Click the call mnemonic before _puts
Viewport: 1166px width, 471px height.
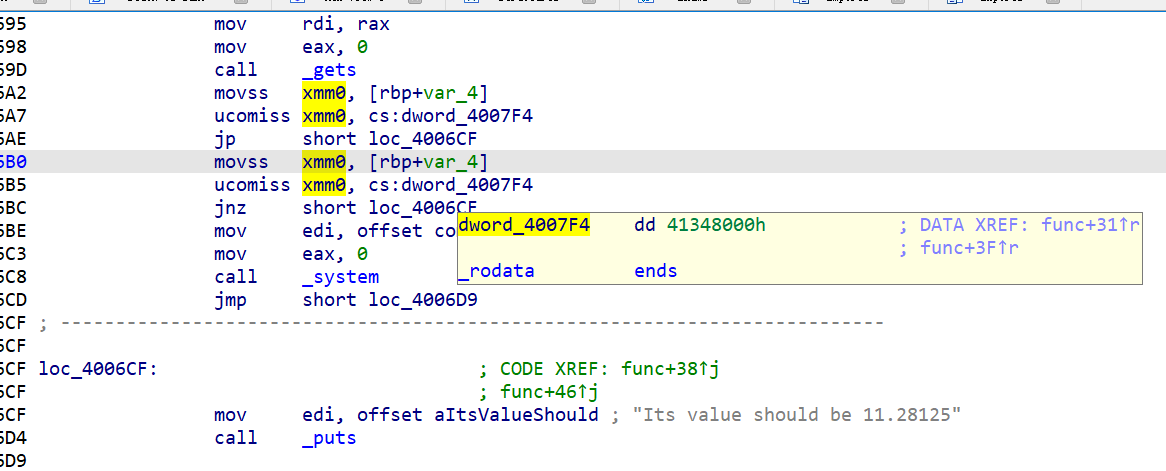(x=236, y=438)
